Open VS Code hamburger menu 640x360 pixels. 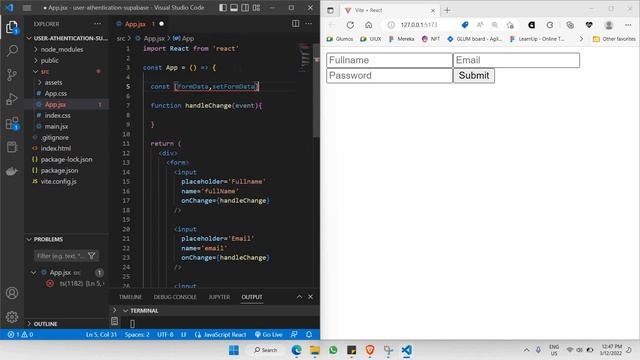pos(27,8)
